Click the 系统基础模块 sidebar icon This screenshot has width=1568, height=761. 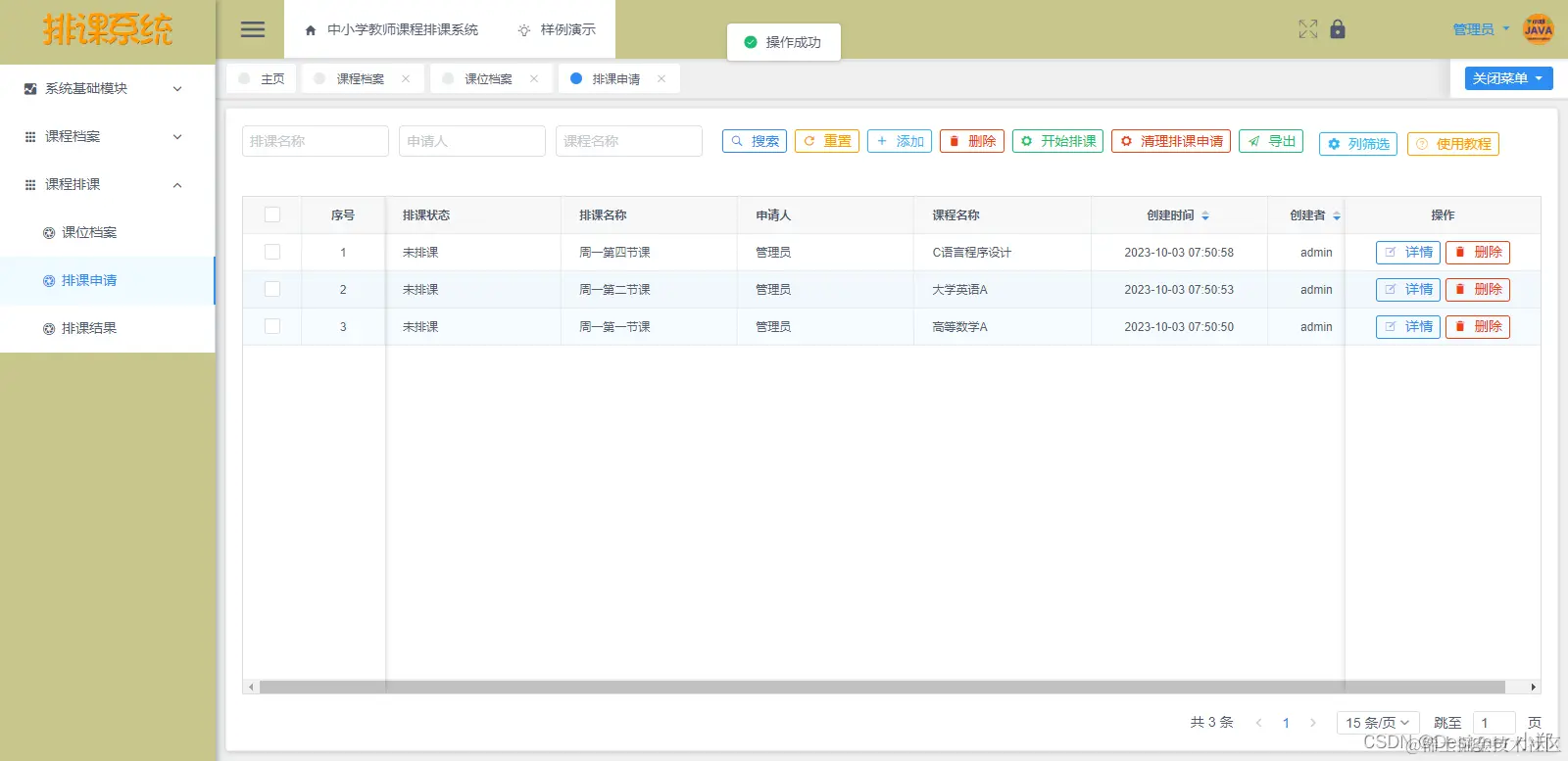tap(30, 89)
